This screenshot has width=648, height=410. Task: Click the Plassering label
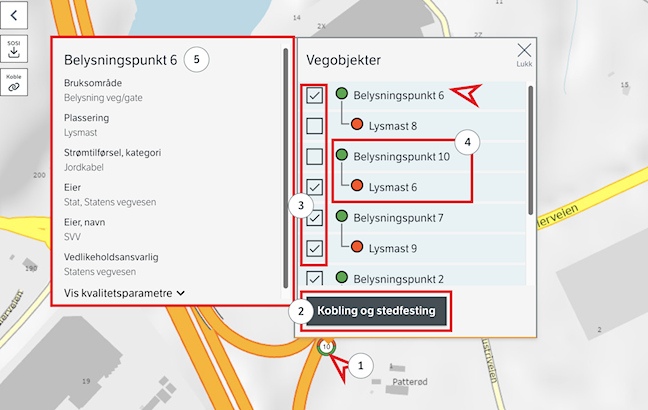(86, 118)
